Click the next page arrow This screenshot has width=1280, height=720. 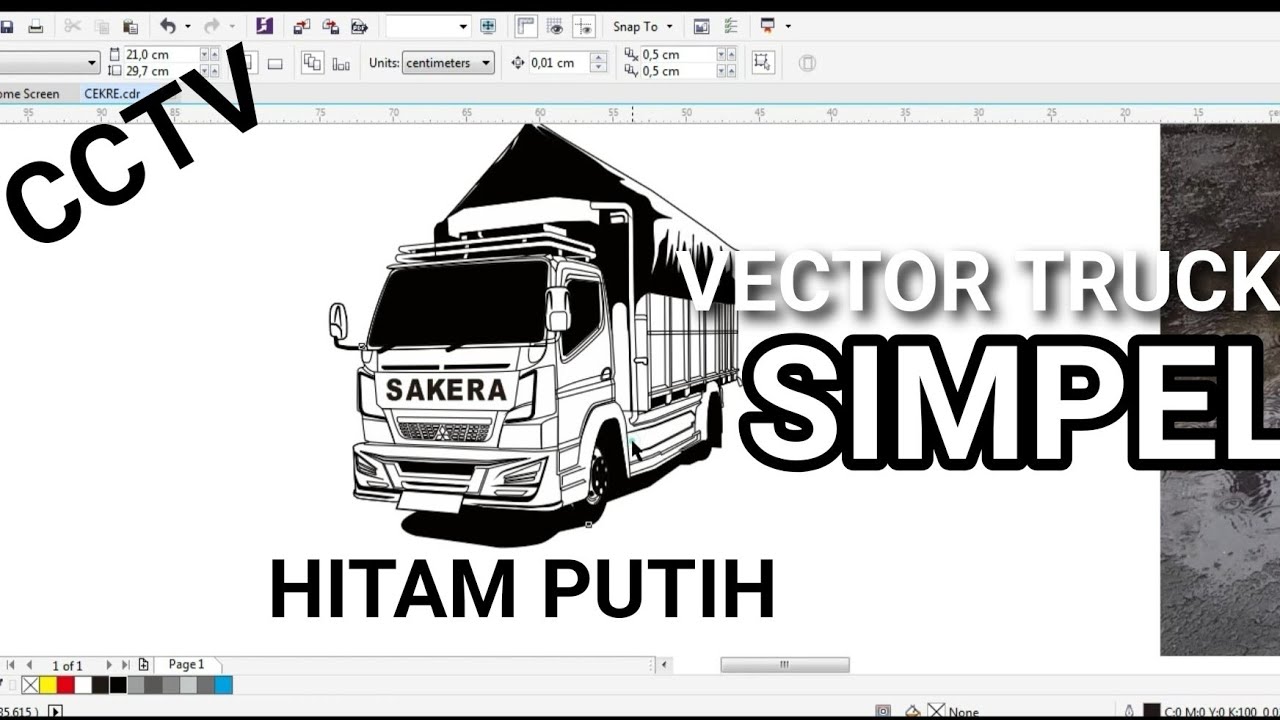click(x=108, y=665)
